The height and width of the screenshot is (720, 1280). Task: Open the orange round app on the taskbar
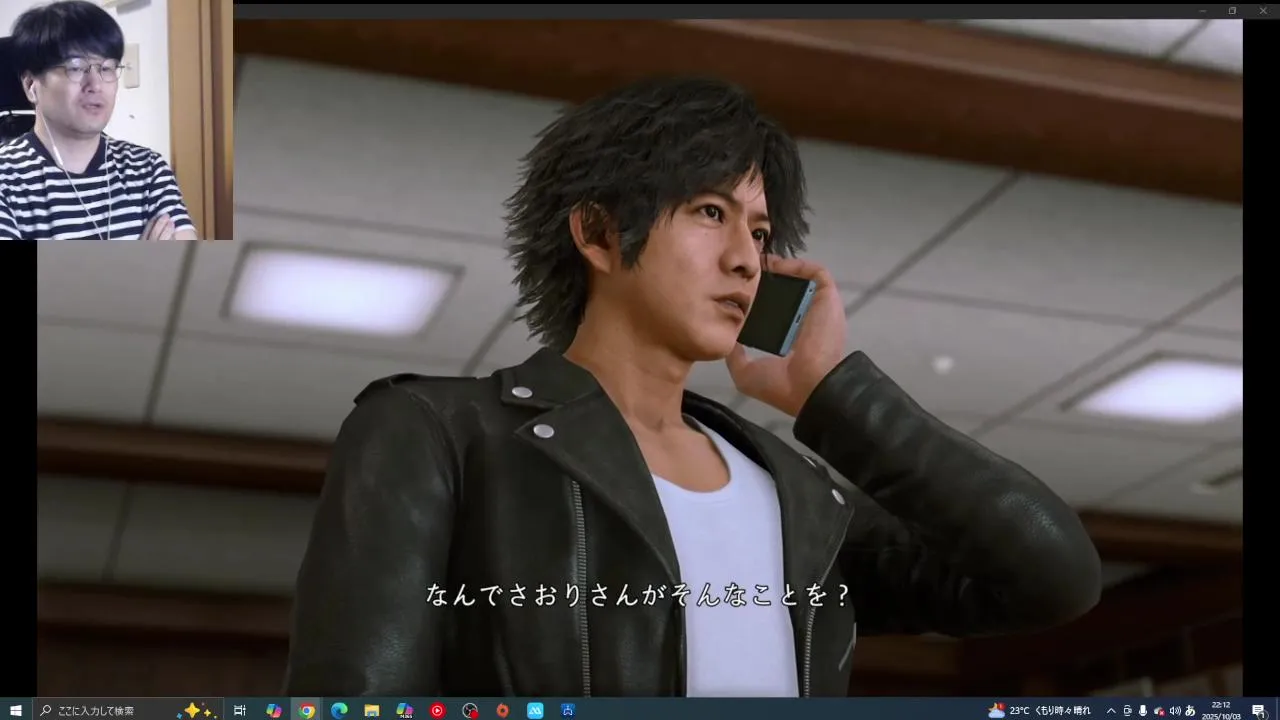pos(502,710)
